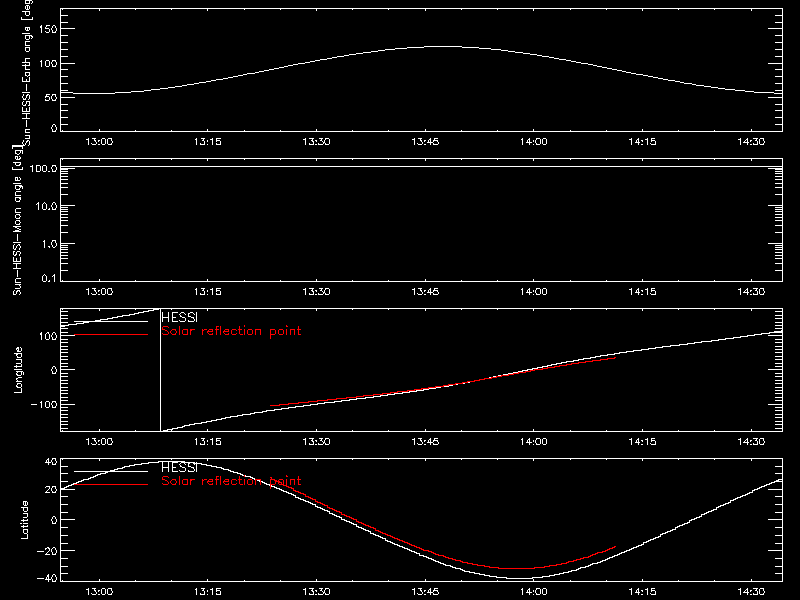Image resolution: width=800 pixels, height=600 pixels.
Task: Click the -40 tick label on Latitude axis
Action: 47,579
